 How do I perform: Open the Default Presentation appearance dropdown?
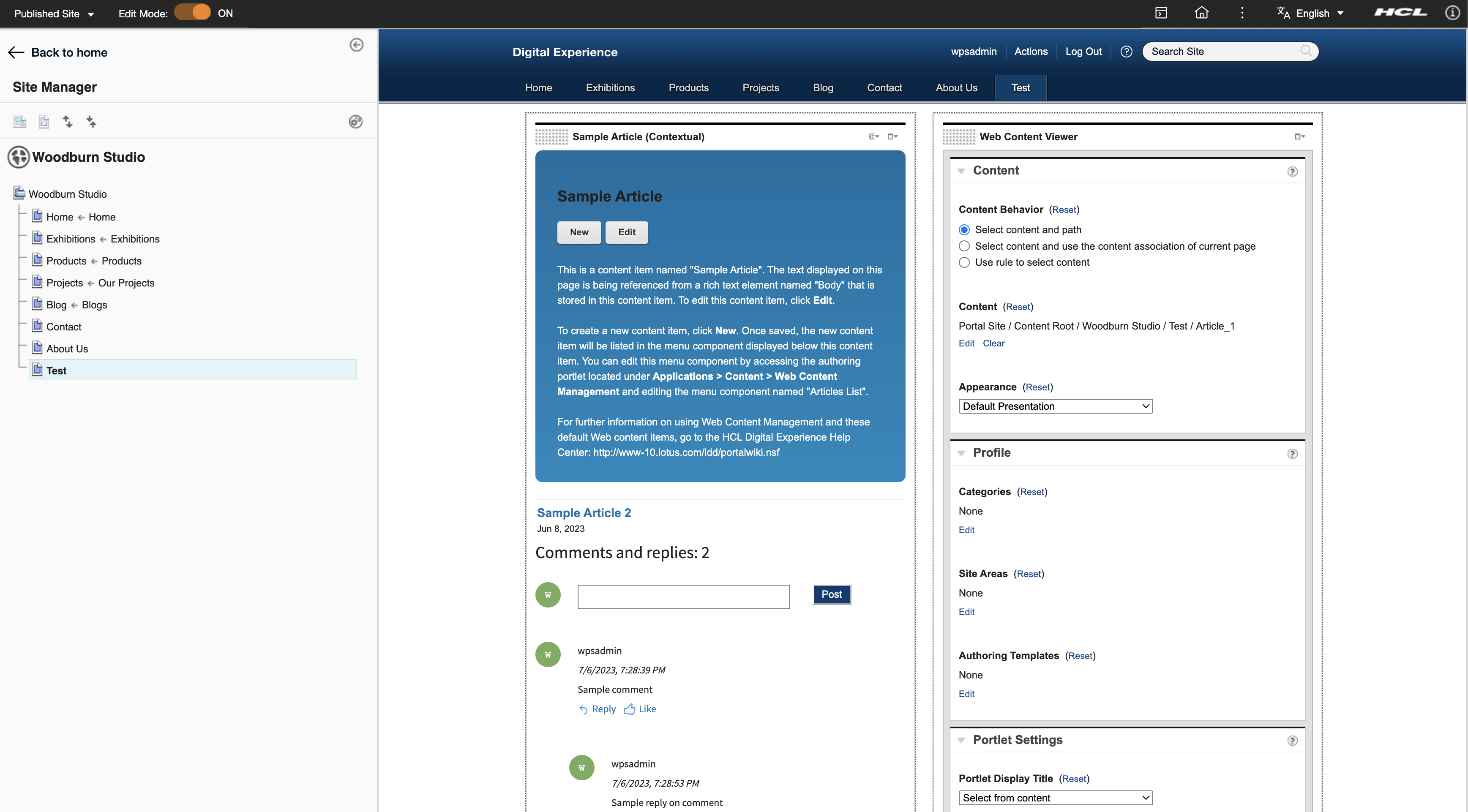[1055, 406]
